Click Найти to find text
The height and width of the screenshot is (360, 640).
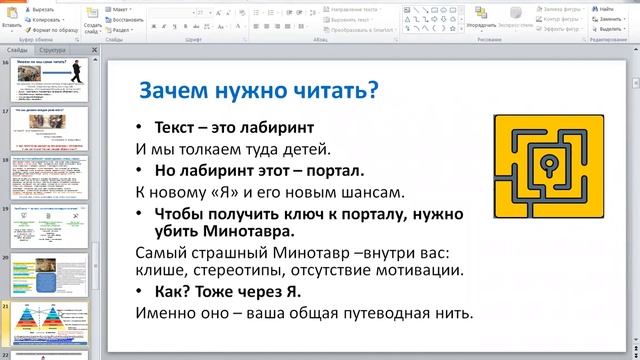click(x=603, y=9)
